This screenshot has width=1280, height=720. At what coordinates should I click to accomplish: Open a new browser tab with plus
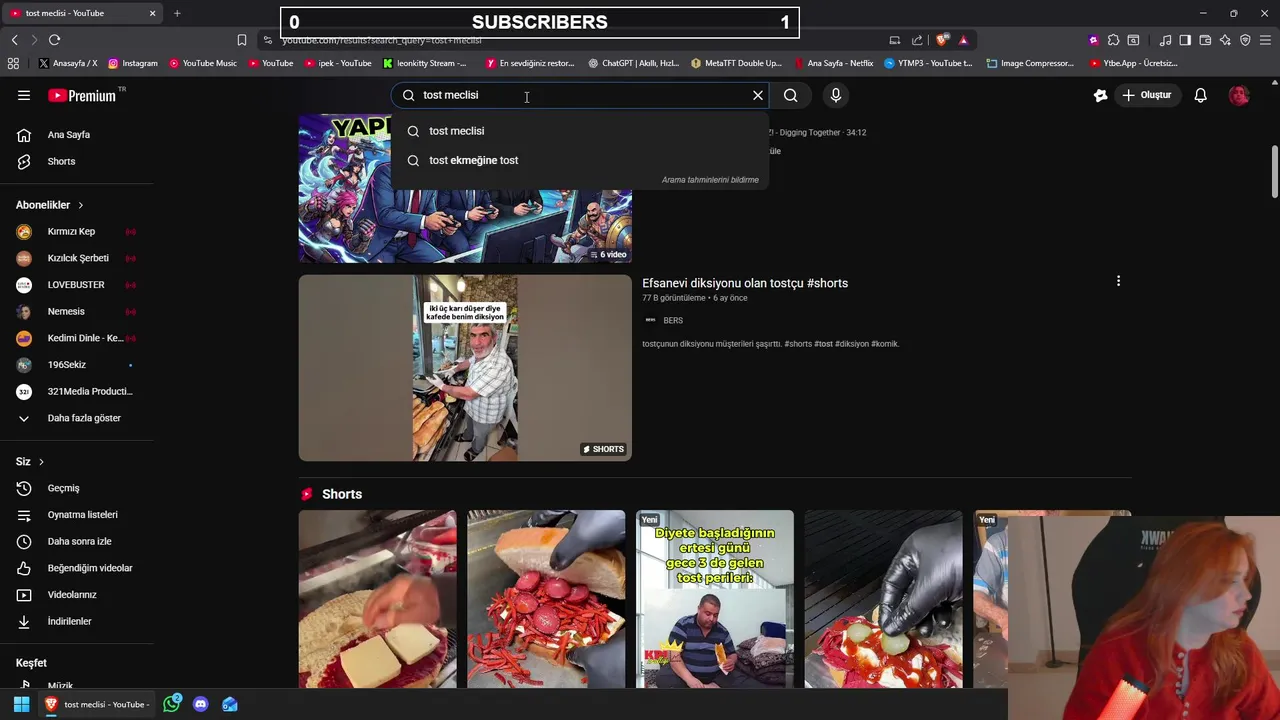coord(177,13)
